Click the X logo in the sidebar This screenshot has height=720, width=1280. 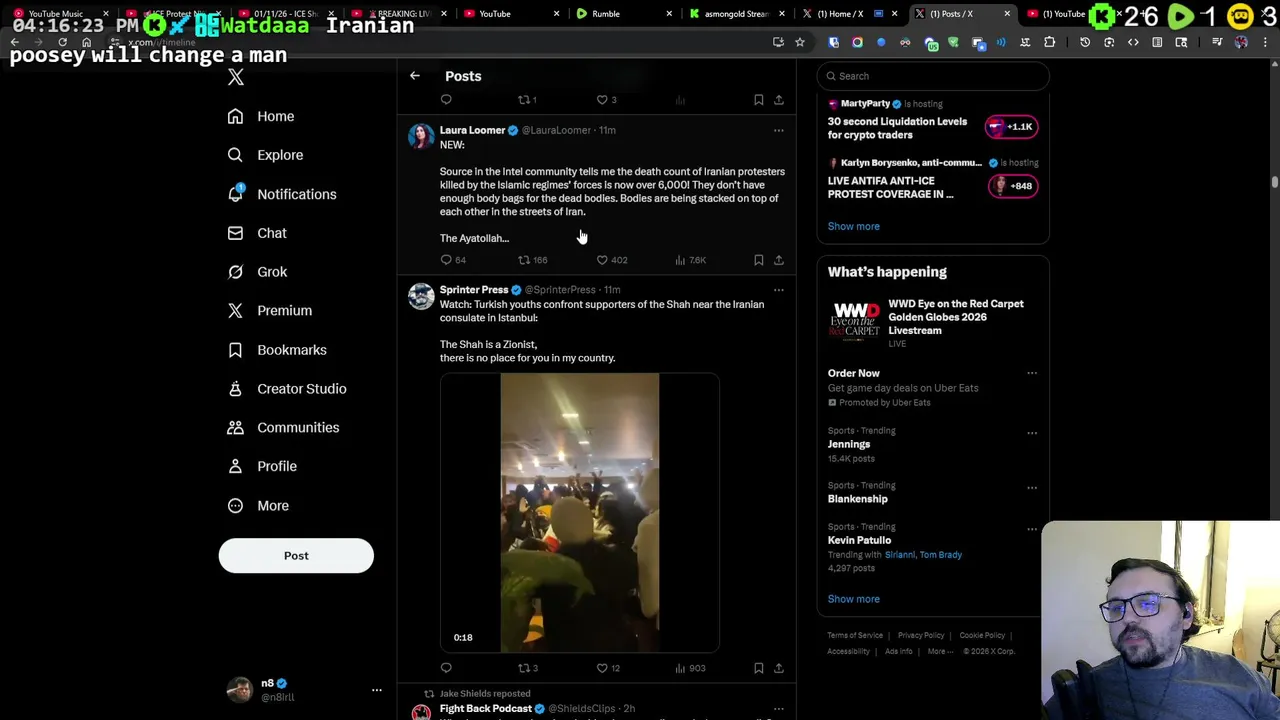tap(236, 77)
